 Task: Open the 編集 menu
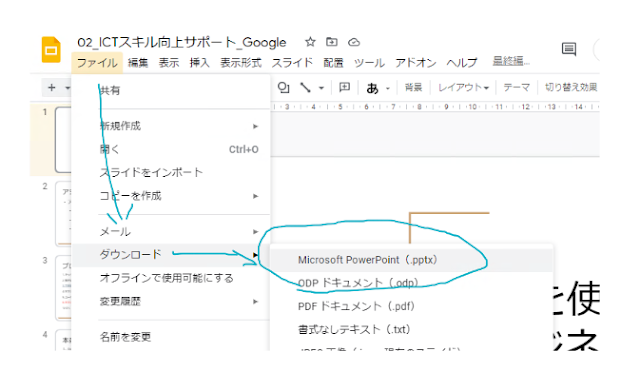coord(138,62)
